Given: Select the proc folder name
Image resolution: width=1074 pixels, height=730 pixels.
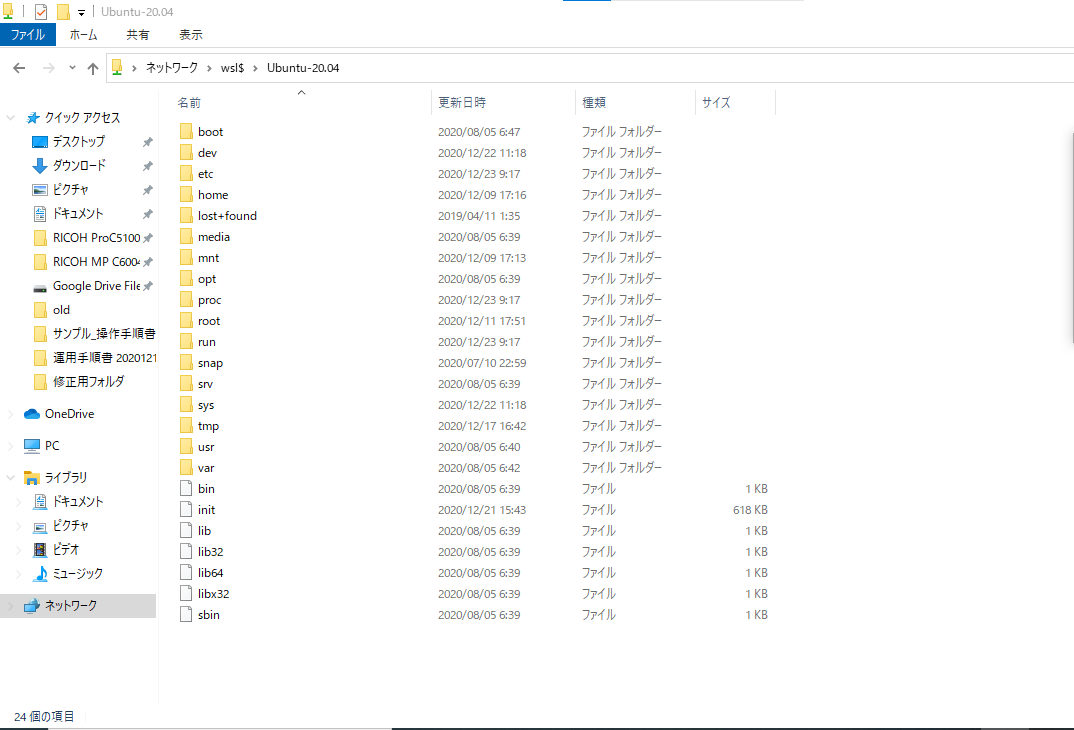Looking at the screenshot, I should (x=210, y=300).
